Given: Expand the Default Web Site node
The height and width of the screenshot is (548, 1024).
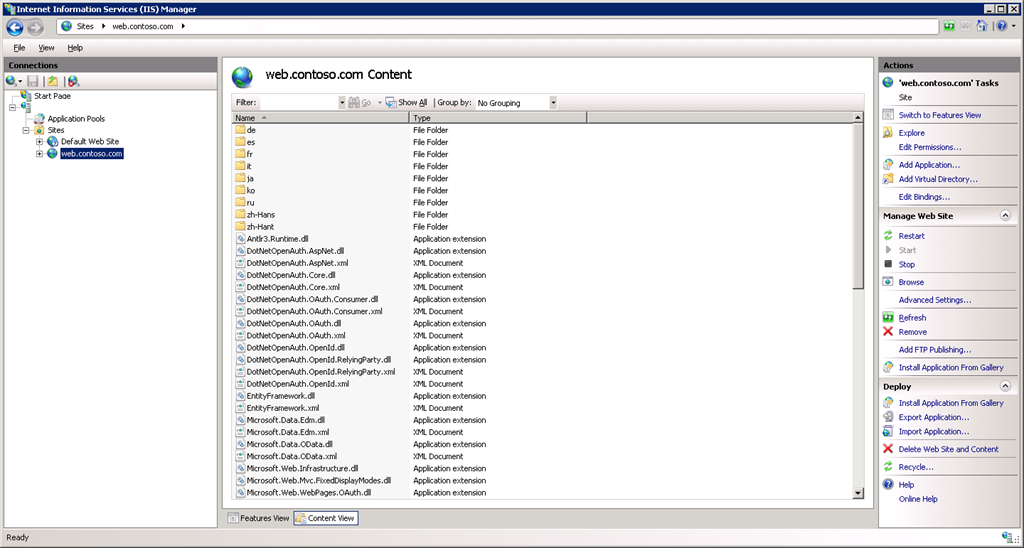Looking at the screenshot, I should [39, 142].
